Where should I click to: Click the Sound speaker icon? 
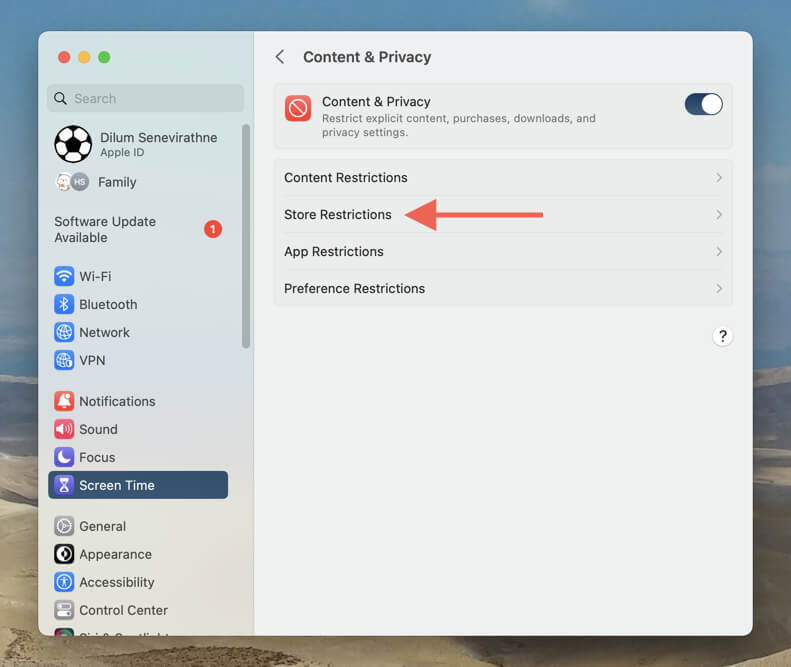(x=64, y=429)
